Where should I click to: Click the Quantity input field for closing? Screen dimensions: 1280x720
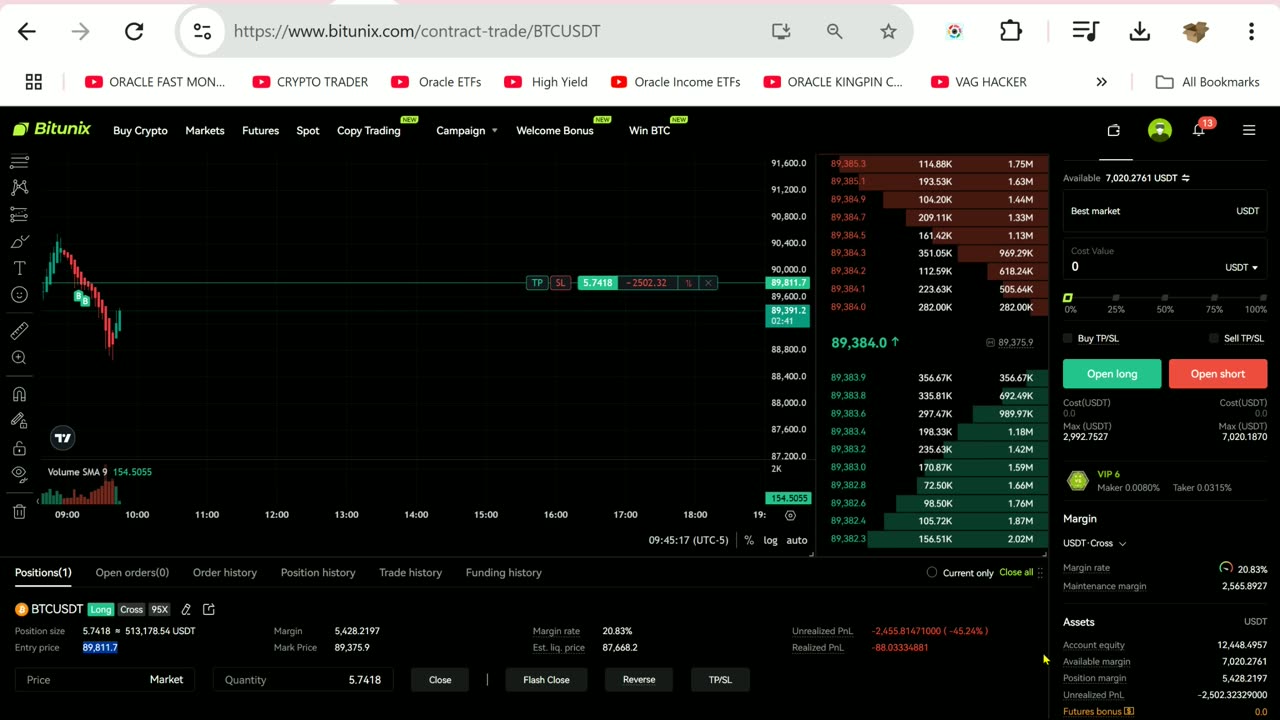[x=303, y=680]
